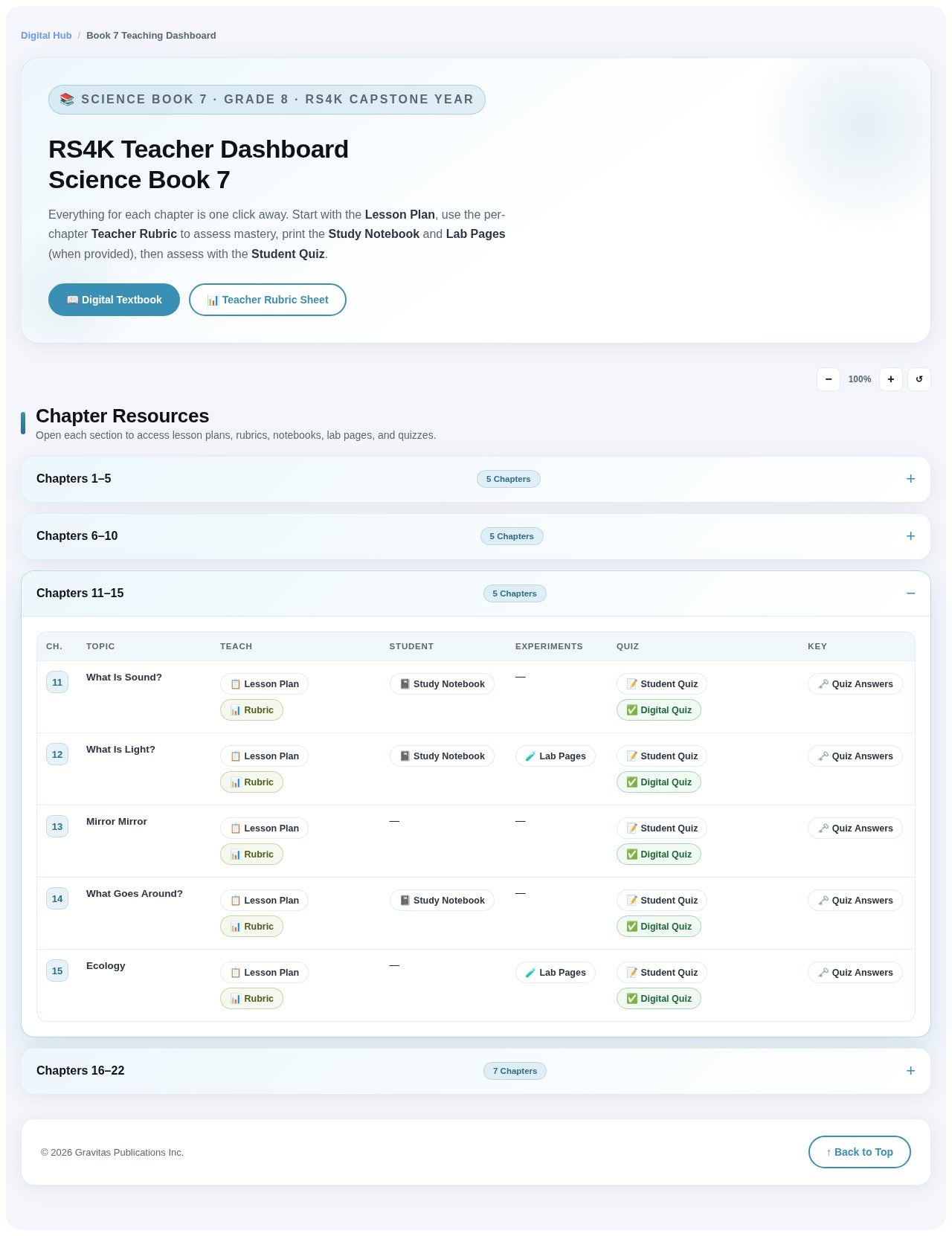Open Lesson Plan for Ecology
This screenshot has width=952, height=1236.
[x=264, y=973]
